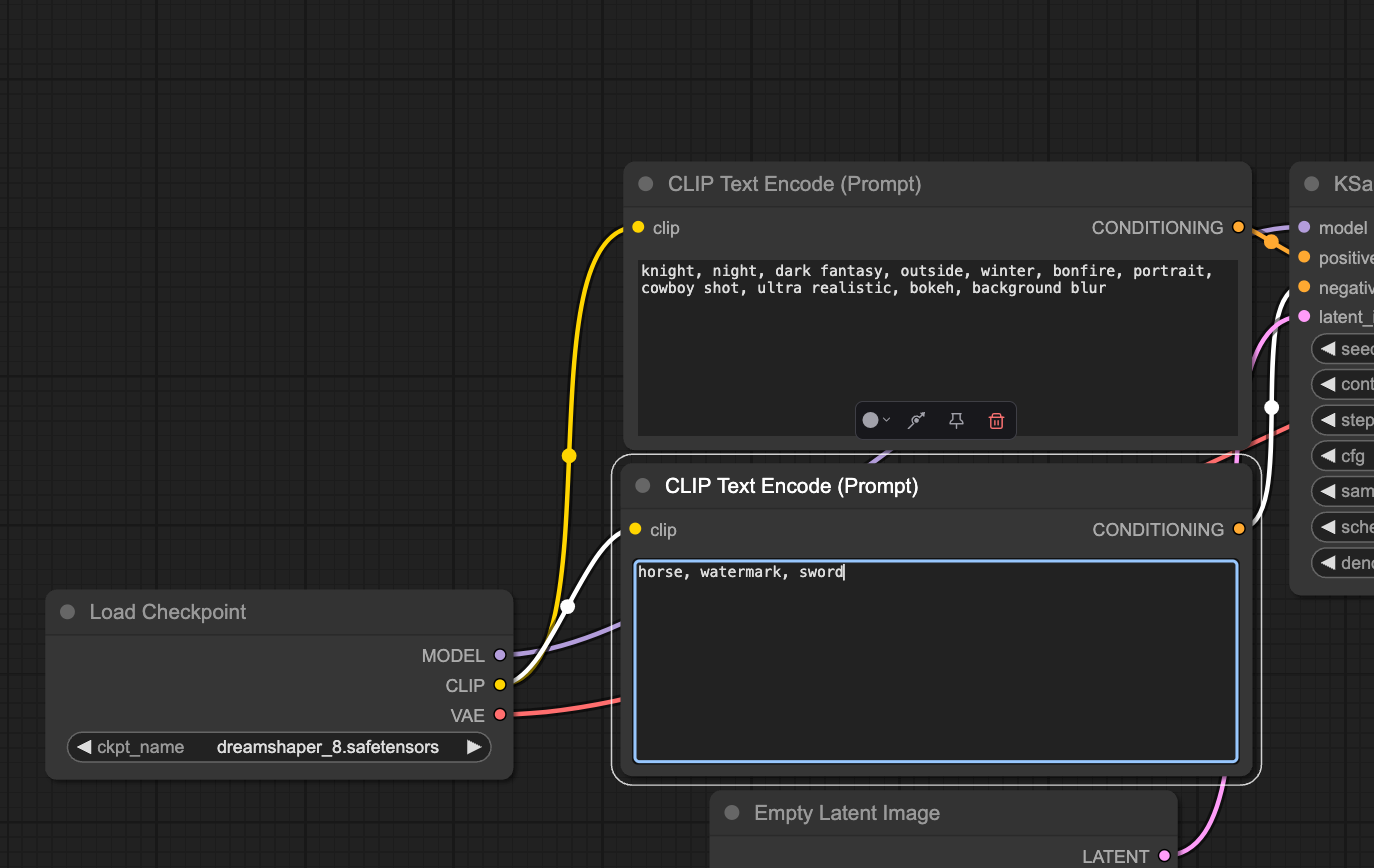Viewport: 1374px width, 868px height.
Task: Click the bypass node icon in toolbar
Action: [916, 421]
